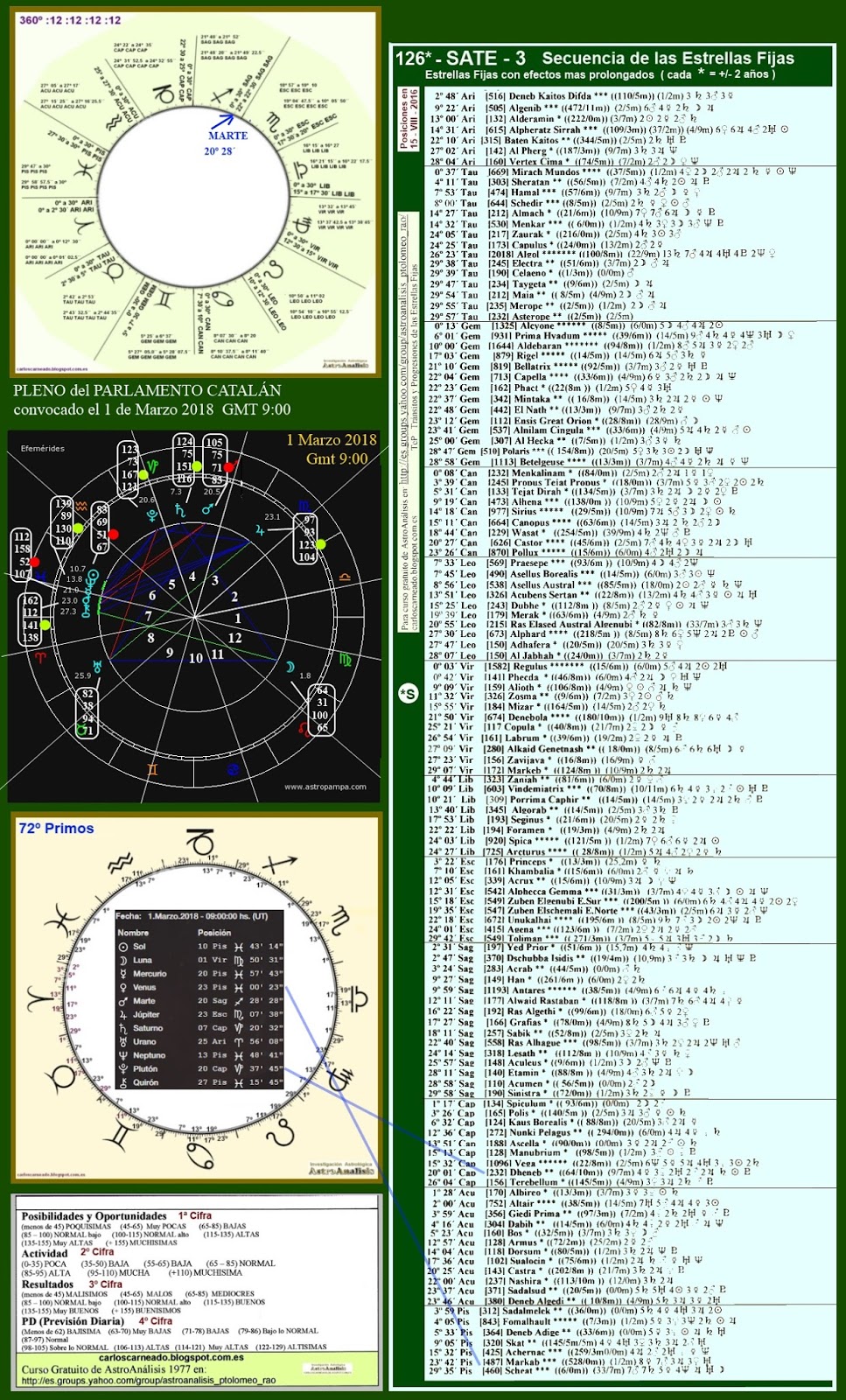Click cyan Moon crescent in Efemérides chart

pyautogui.click(x=290, y=667)
